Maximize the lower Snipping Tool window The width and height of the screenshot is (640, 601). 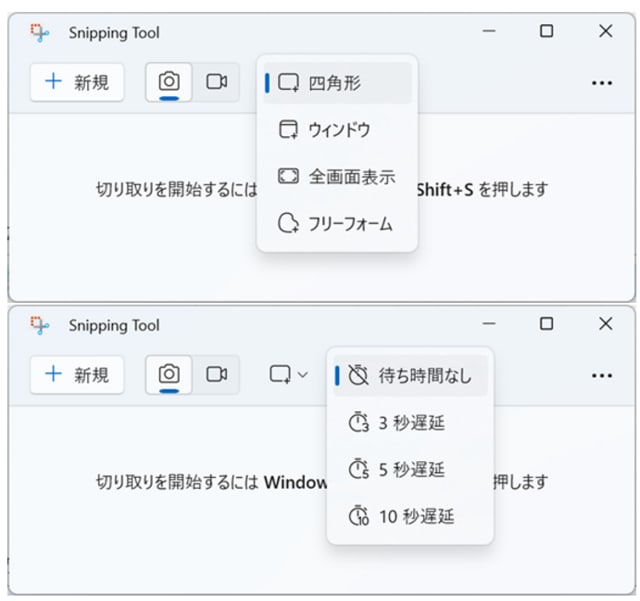(547, 324)
